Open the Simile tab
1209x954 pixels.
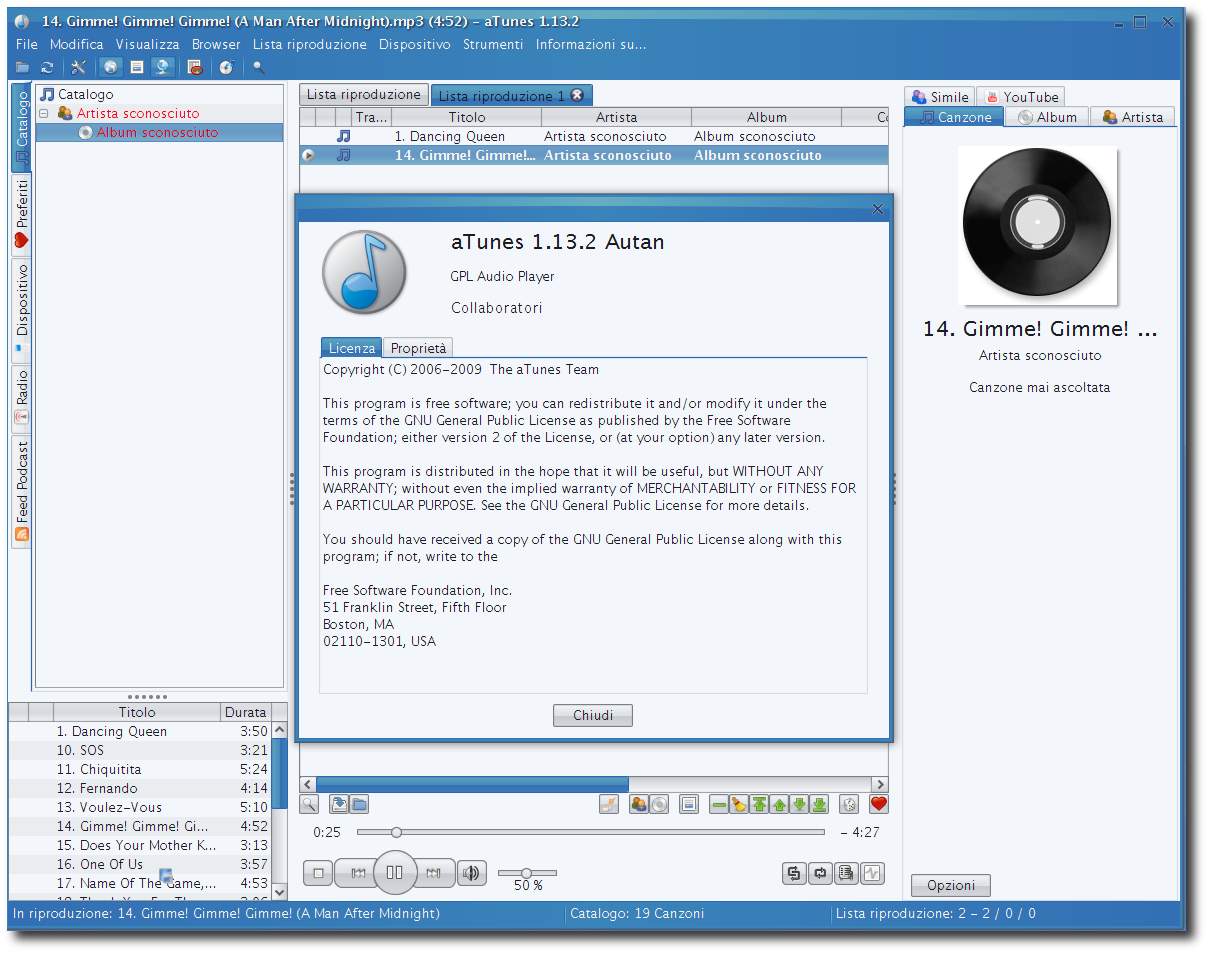click(940, 97)
